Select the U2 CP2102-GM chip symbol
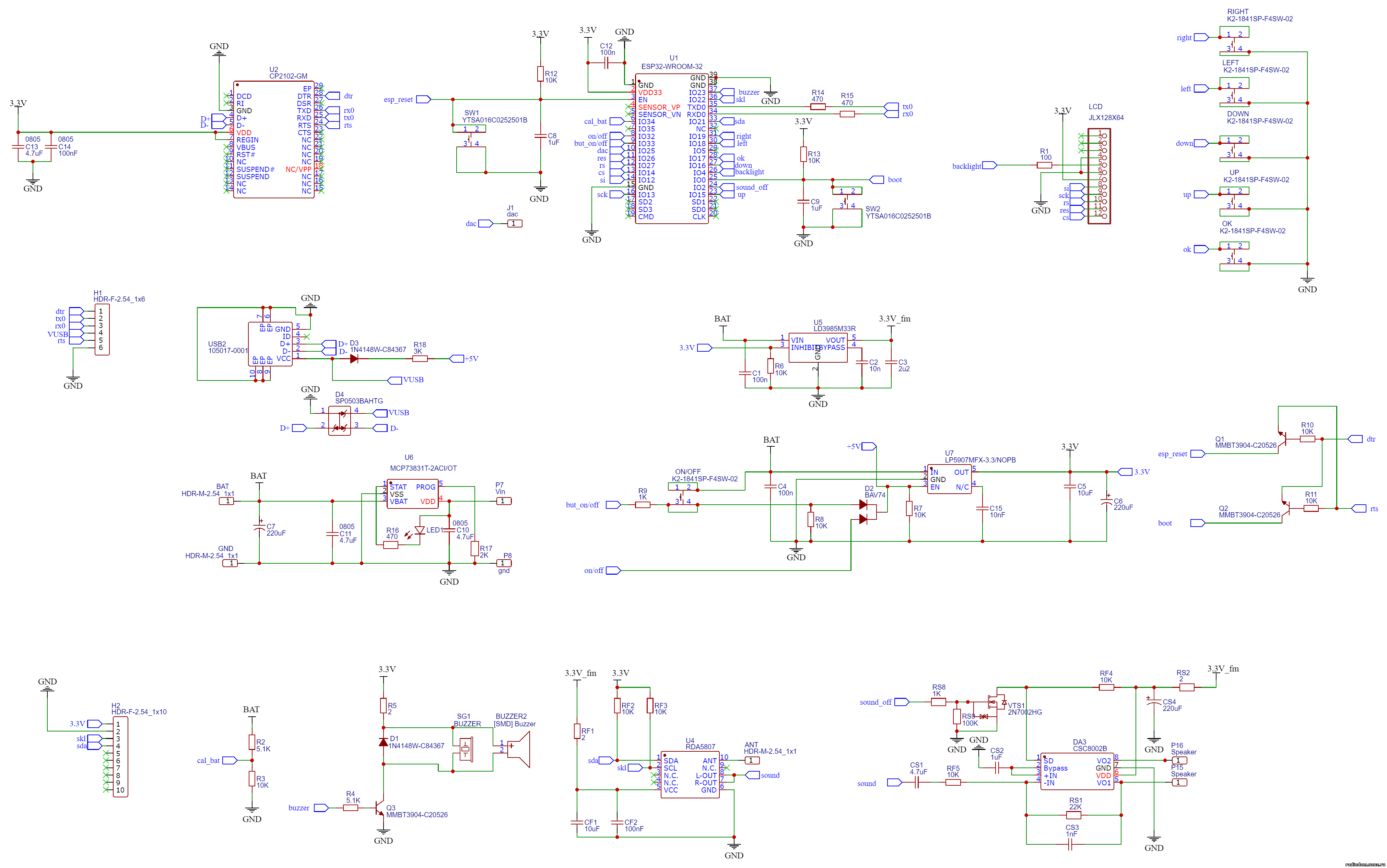This screenshot has width=1387, height=868. pyautogui.click(x=274, y=140)
